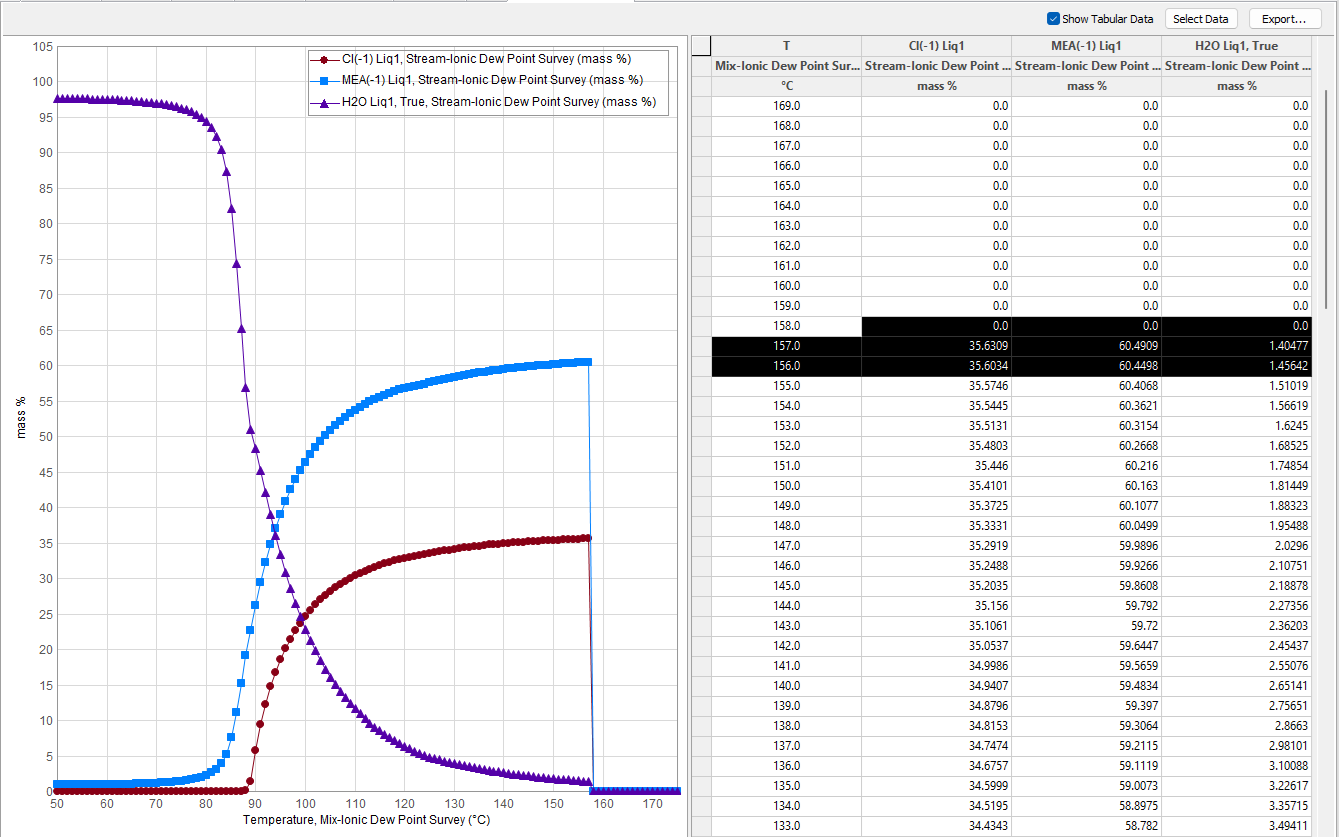Screen dimensions: 1339x837
Task: Click the H2O value 2.45437
Action: click(1236, 646)
